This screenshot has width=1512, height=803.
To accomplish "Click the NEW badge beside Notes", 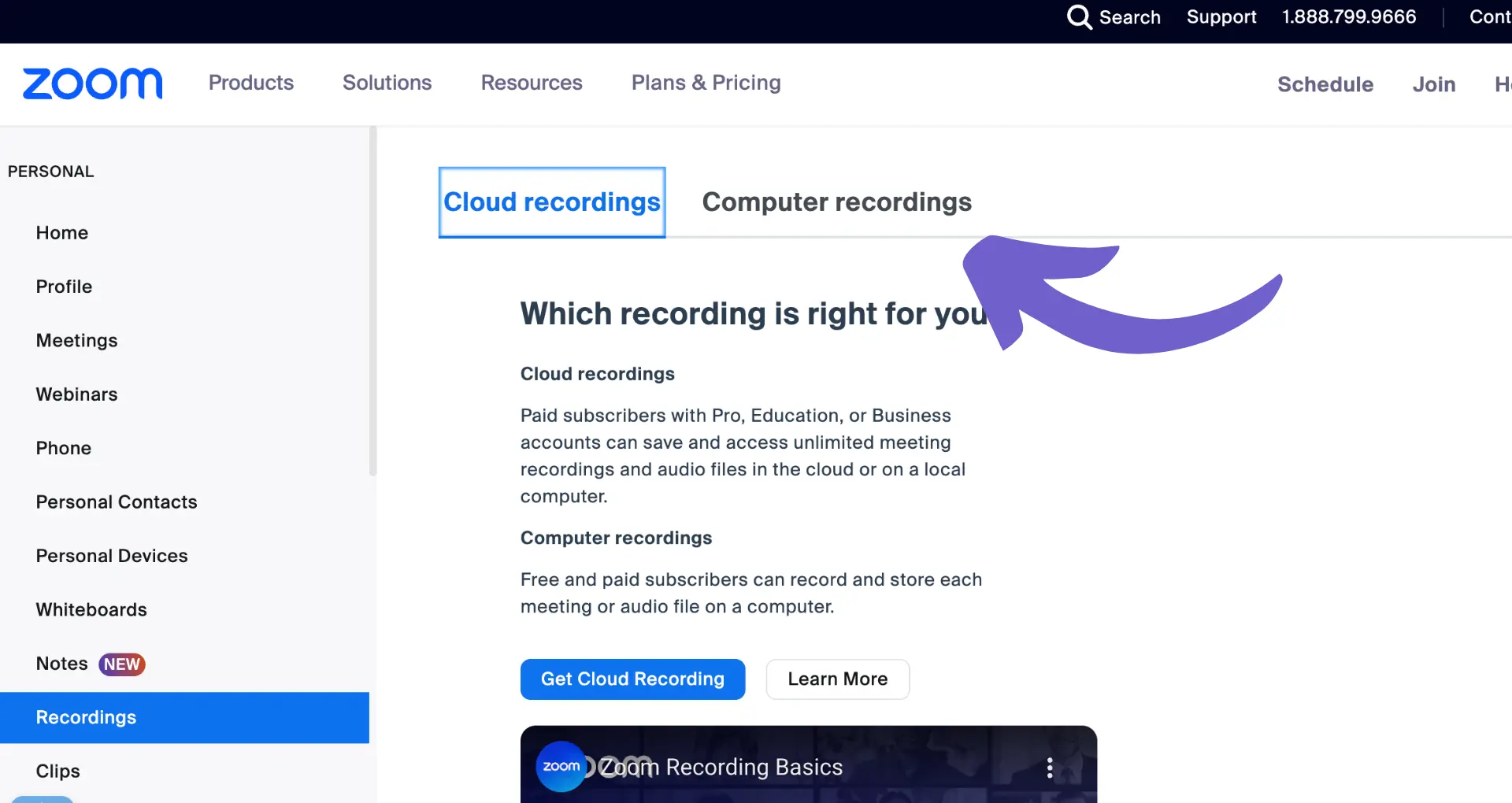I will tap(122, 664).
